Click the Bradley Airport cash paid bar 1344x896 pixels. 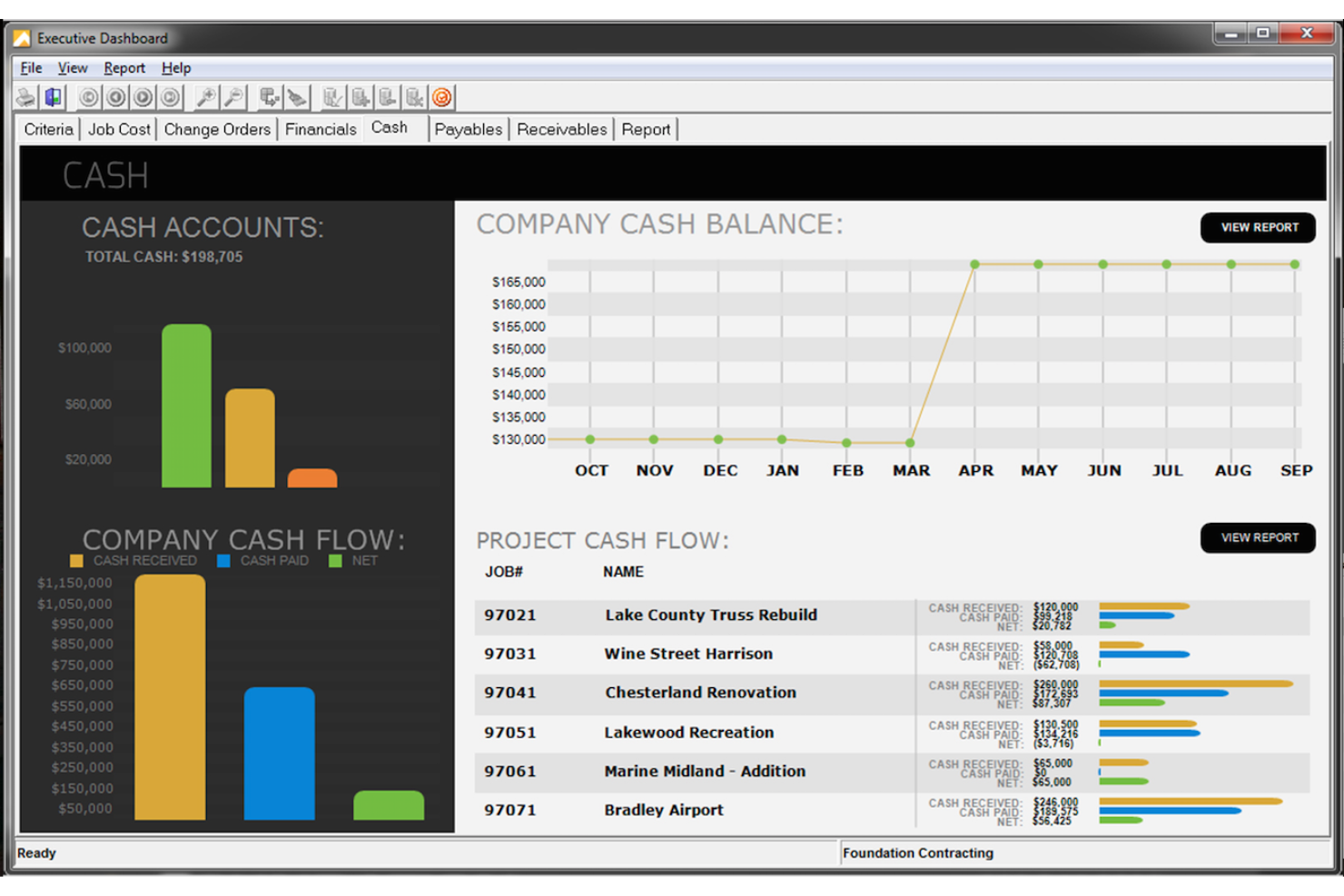pos(1170,811)
